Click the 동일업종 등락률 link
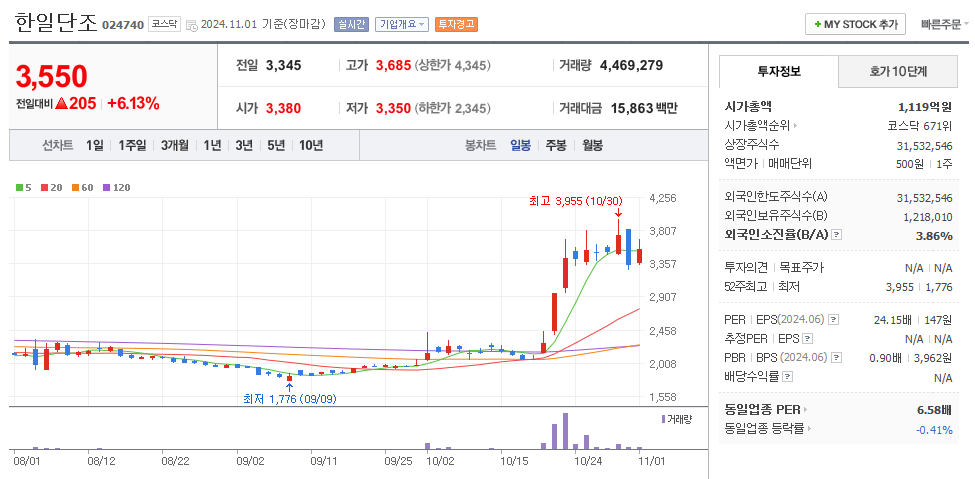Viewport: 975px width, 479px height. [764, 429]
